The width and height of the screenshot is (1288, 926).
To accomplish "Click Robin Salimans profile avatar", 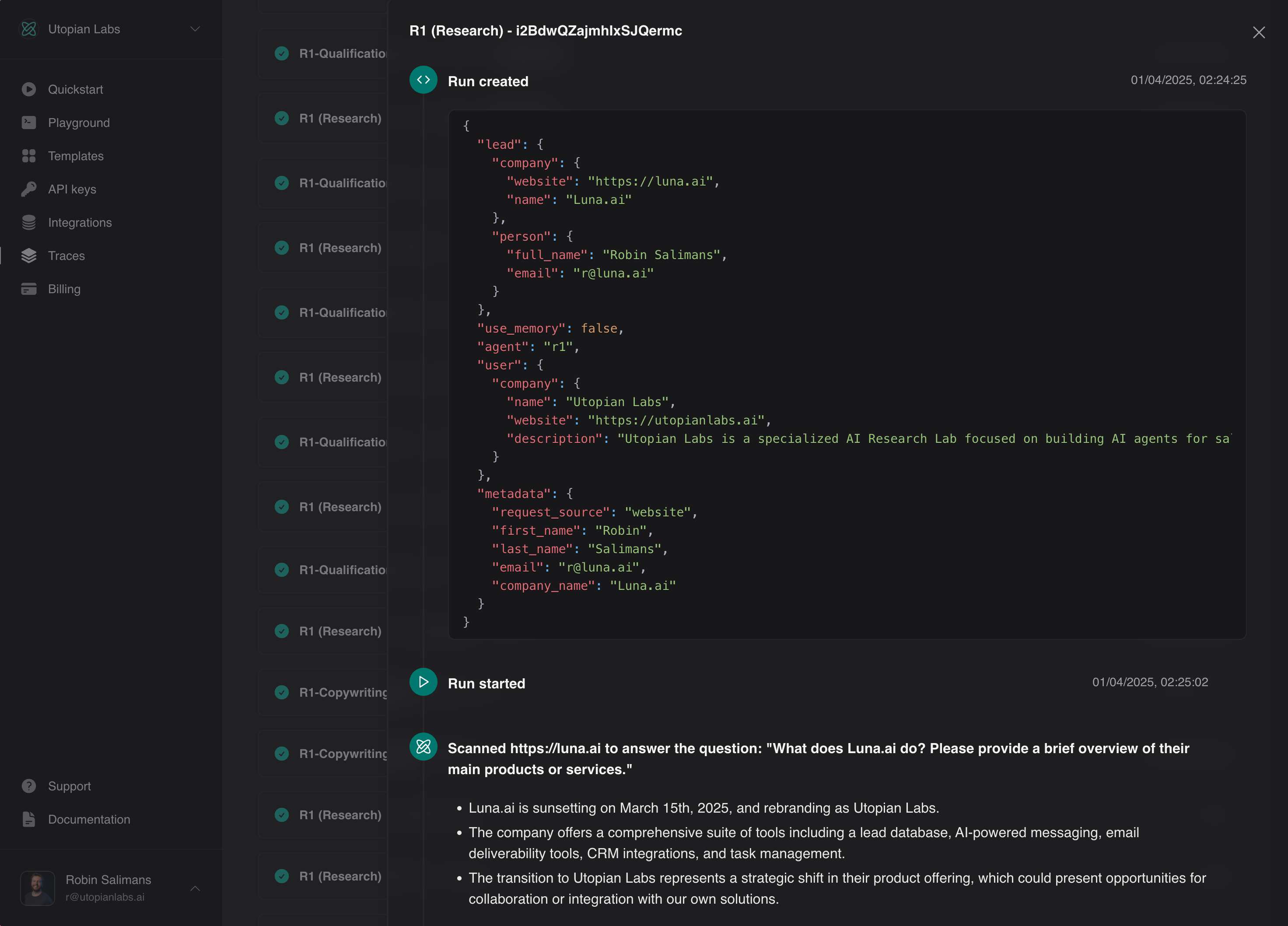I will 38,888.
